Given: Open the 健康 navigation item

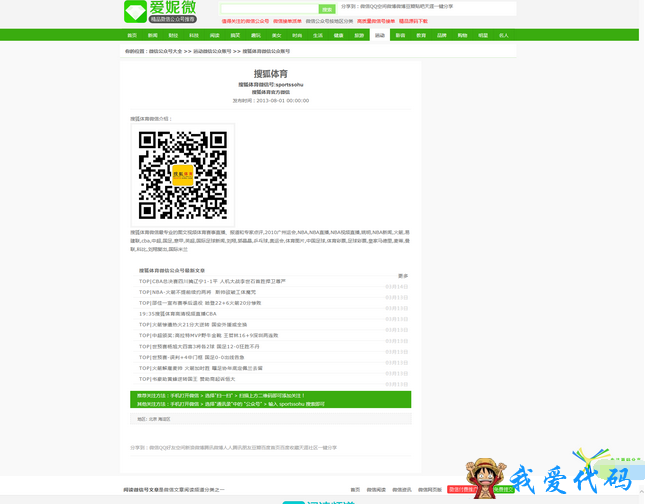Looking at the screenshot, I should (339, 36).
